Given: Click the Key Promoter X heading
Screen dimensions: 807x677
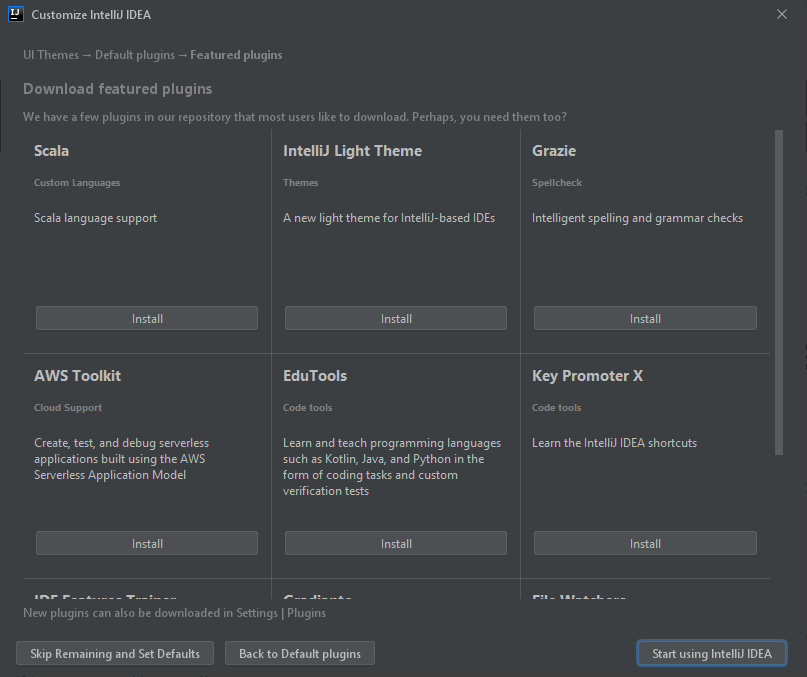Looking at the screenshot, I should click(587, 376).
